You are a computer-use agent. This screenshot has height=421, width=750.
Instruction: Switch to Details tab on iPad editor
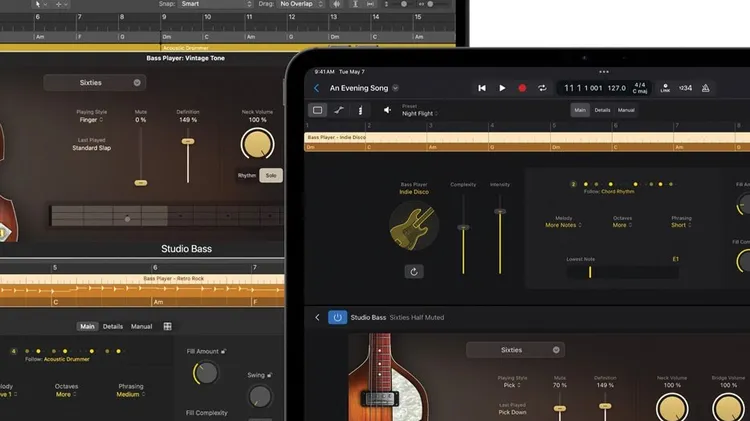point(602,110)
